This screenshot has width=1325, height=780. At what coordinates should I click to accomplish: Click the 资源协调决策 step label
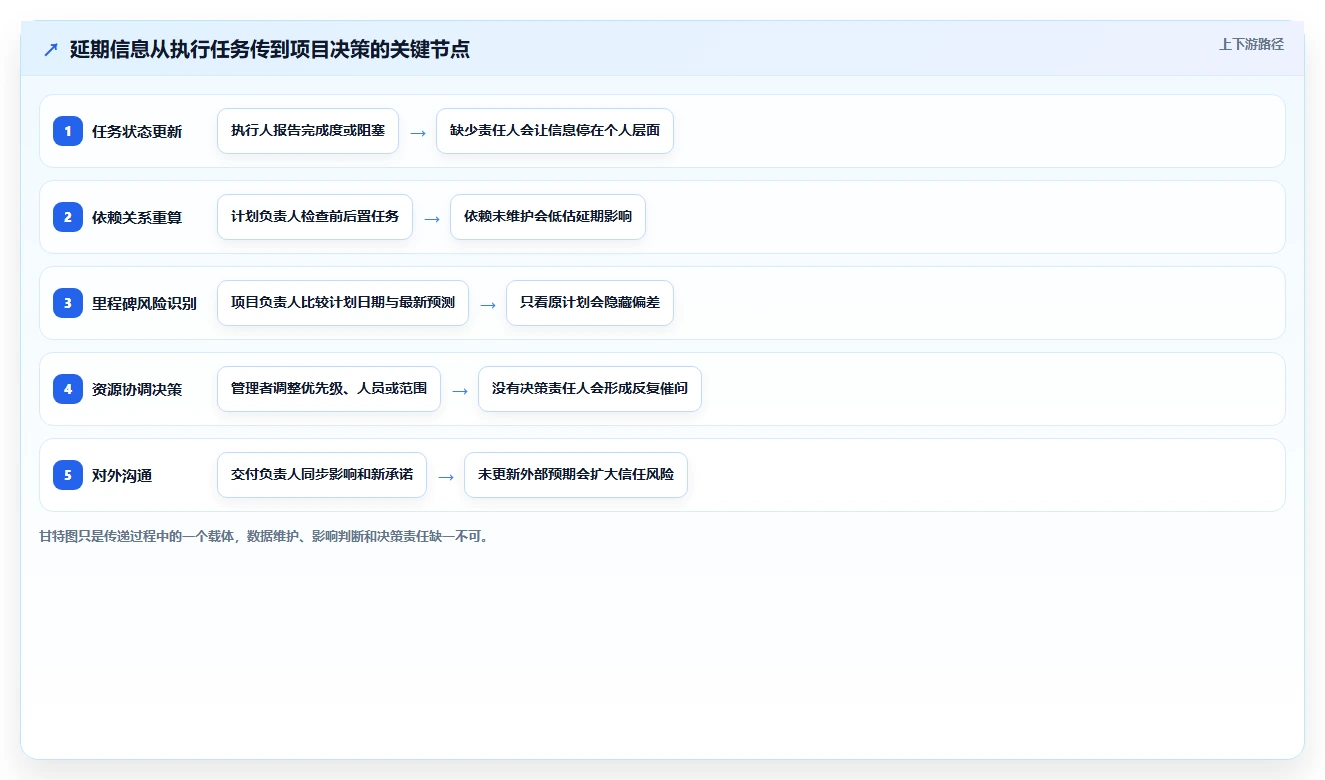(x=137, y=389)
